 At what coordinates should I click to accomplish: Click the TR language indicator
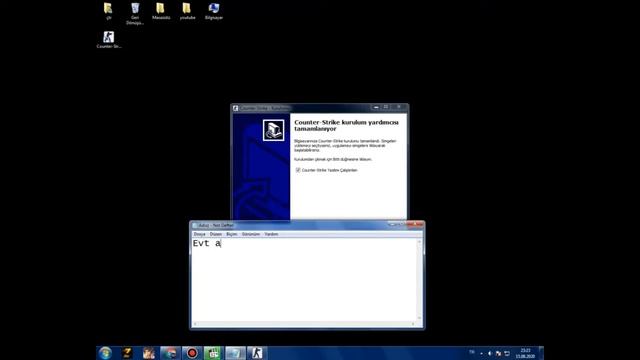point(472,352)
